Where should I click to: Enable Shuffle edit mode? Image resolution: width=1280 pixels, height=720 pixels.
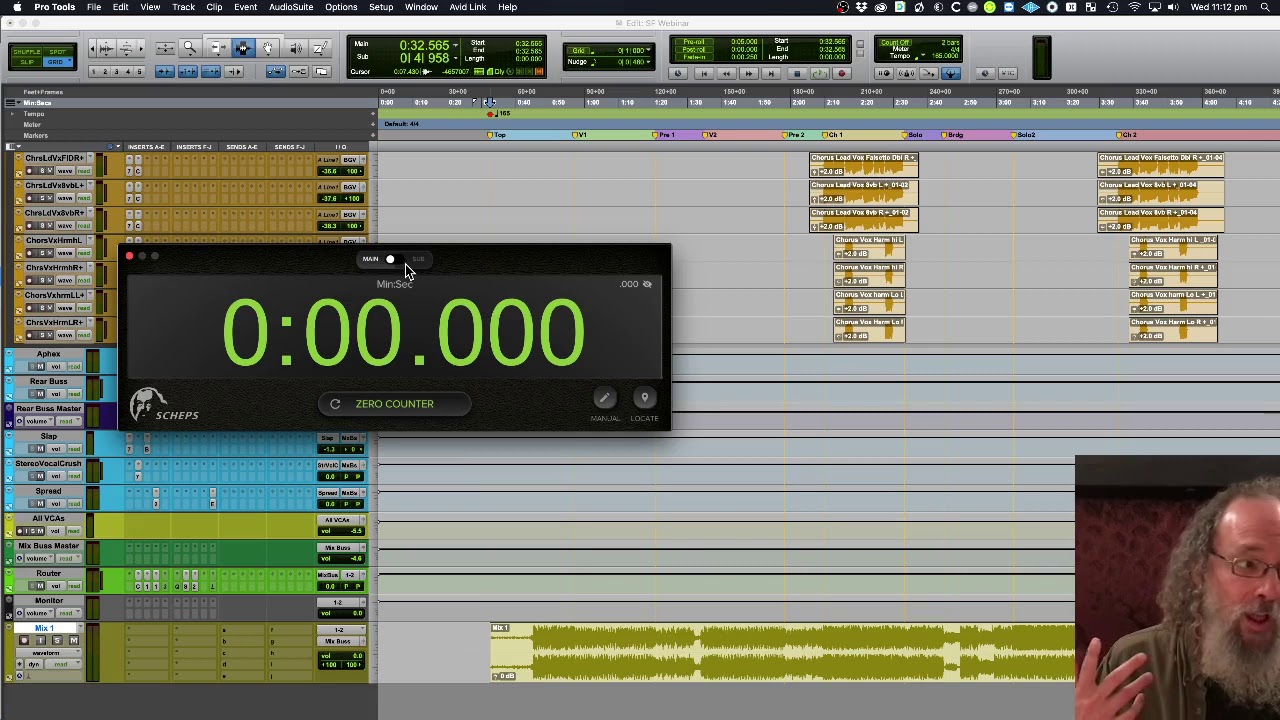(x=27, y=52)
